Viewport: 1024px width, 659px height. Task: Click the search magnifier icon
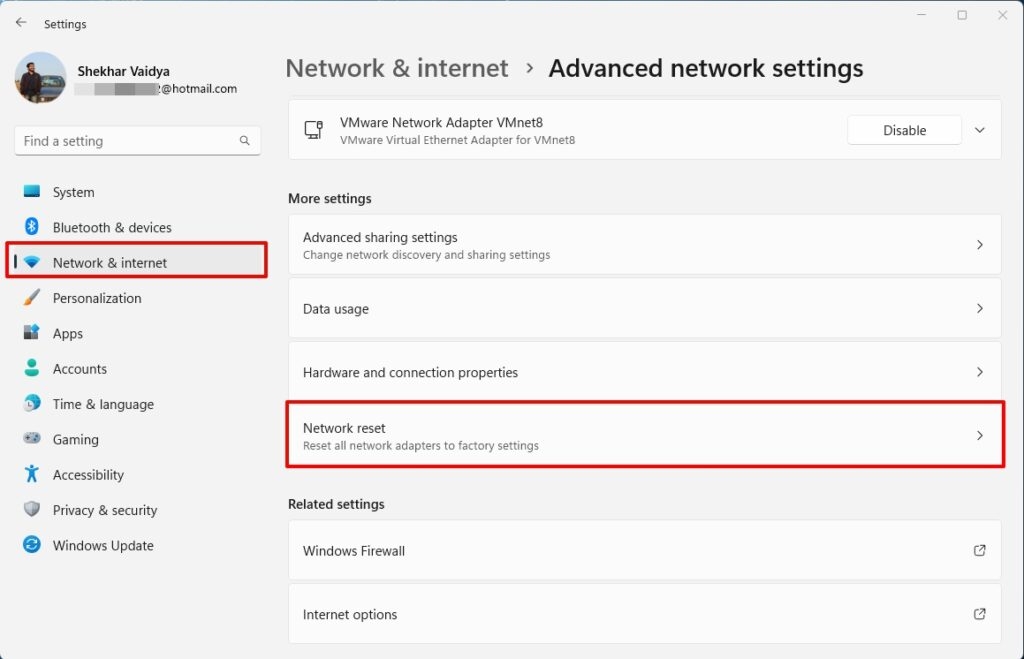click(244, 140)
